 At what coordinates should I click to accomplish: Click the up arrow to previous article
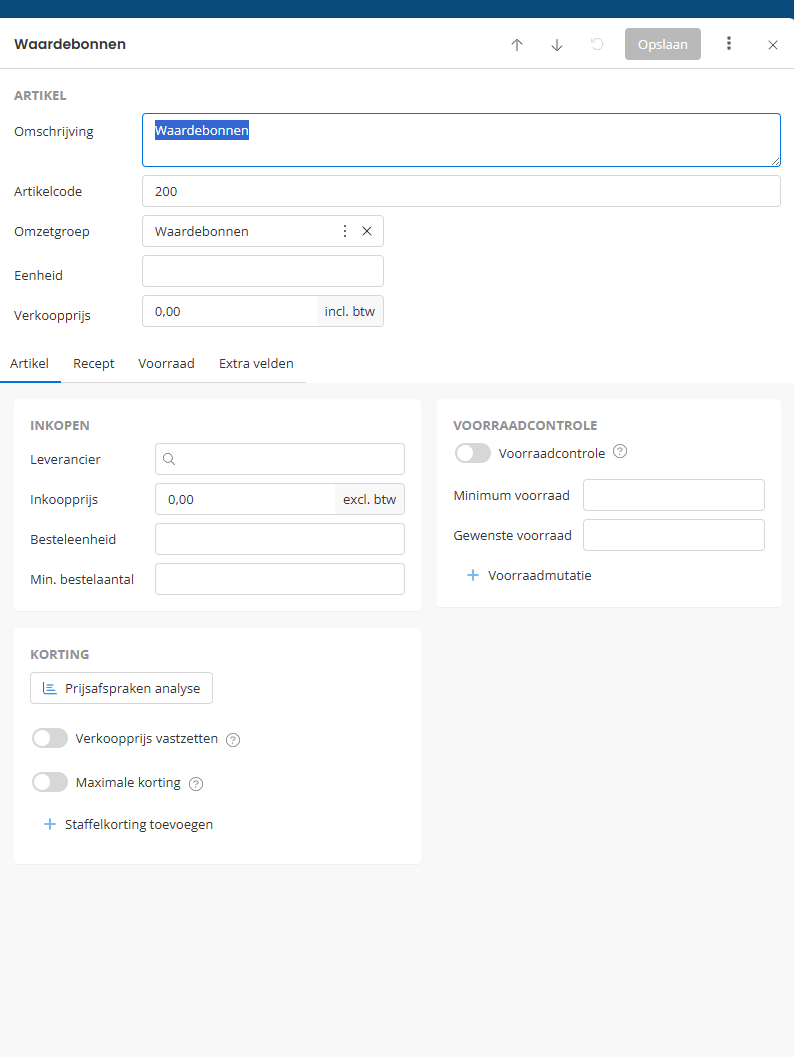[517, 45]
